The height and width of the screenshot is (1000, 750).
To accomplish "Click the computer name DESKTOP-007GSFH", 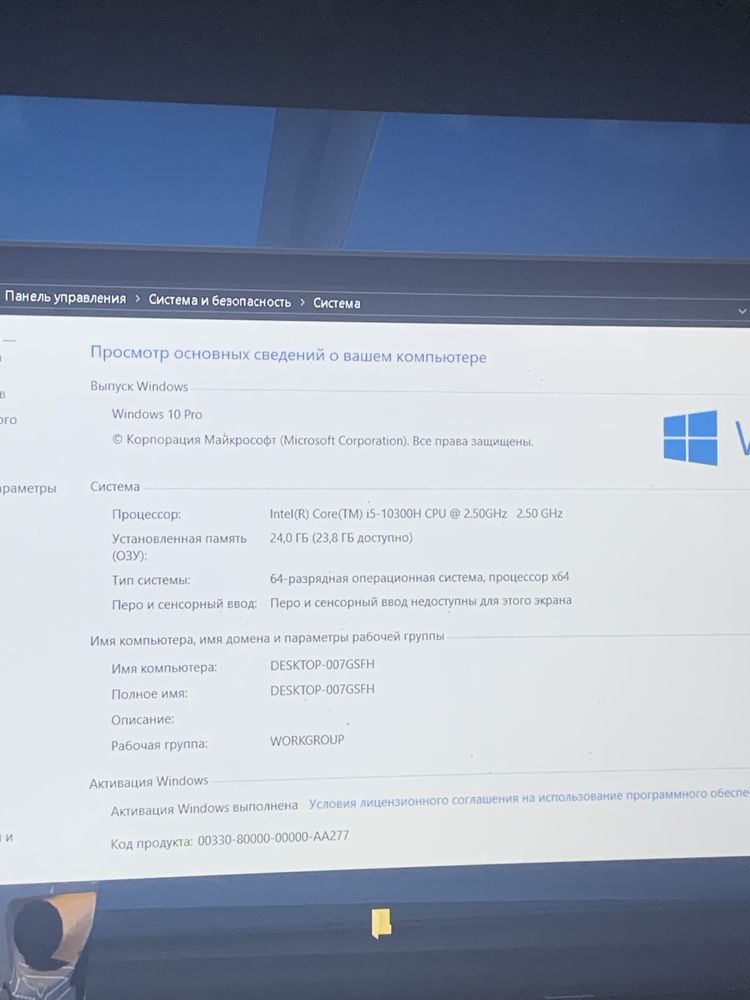I will 322,665.
